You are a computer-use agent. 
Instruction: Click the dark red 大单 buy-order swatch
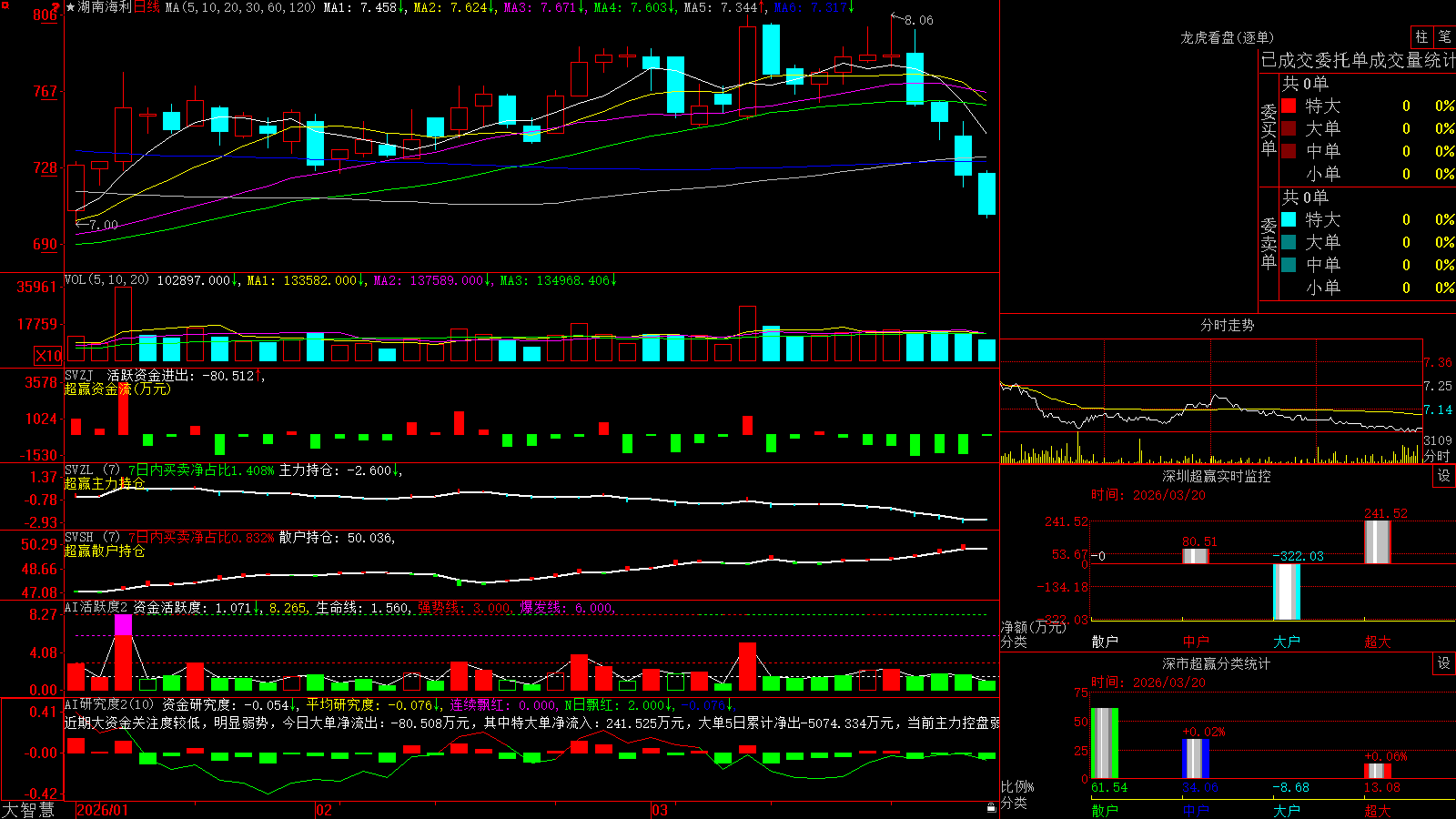(x=1289, y=128)
